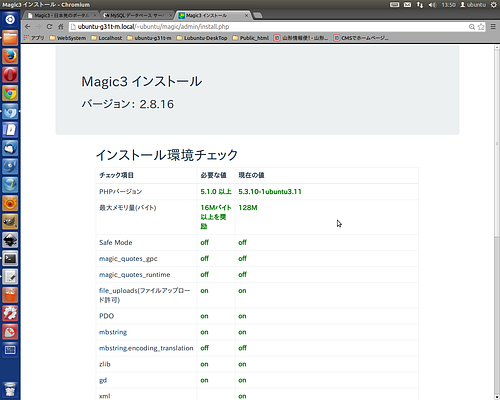This screenshot has width=500, height=400.
Task: Open the 山形情報便 bookmark
Action: tap(301, 38)
